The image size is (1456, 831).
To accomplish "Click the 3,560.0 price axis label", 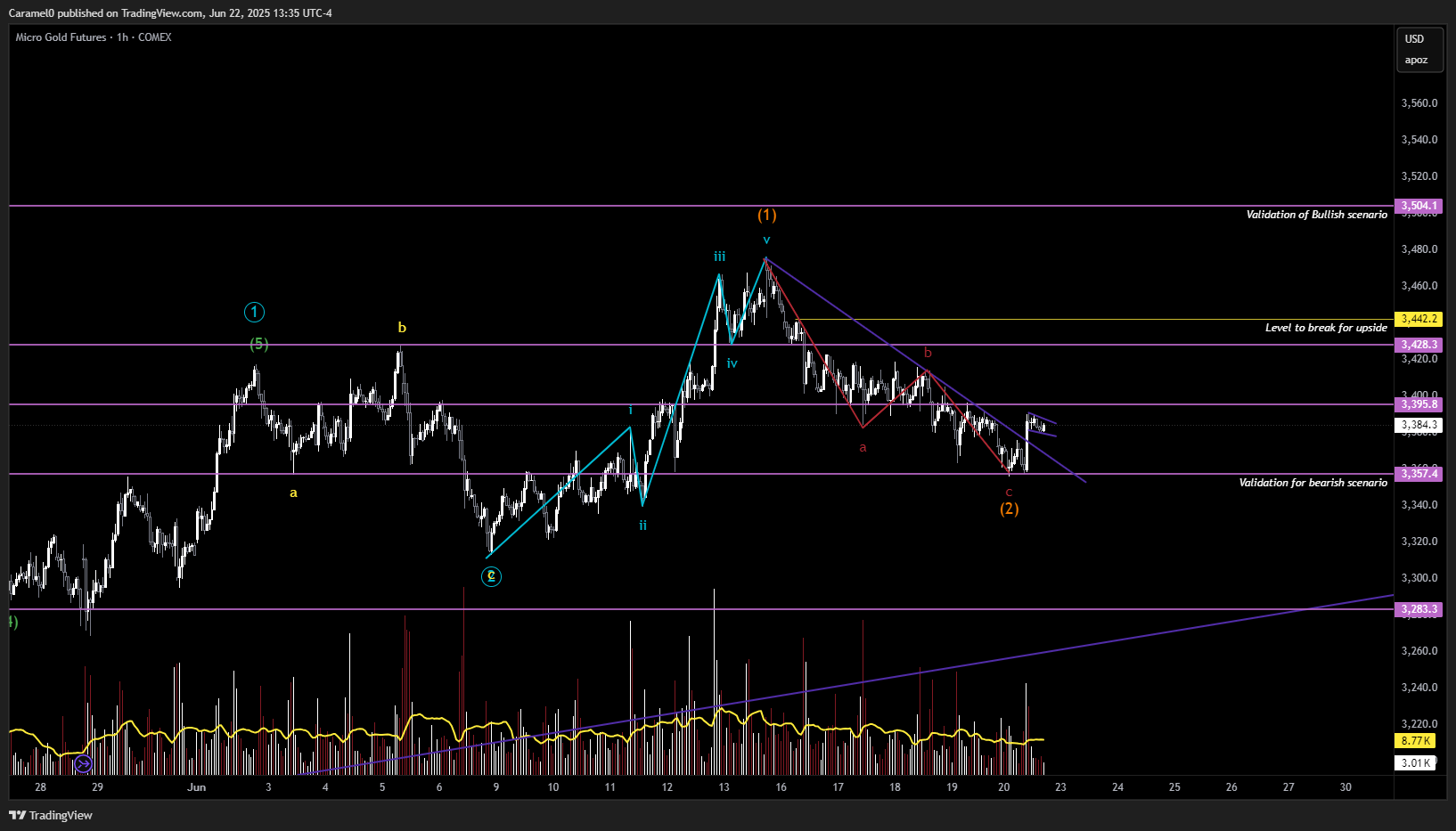I will [1419, 103].
